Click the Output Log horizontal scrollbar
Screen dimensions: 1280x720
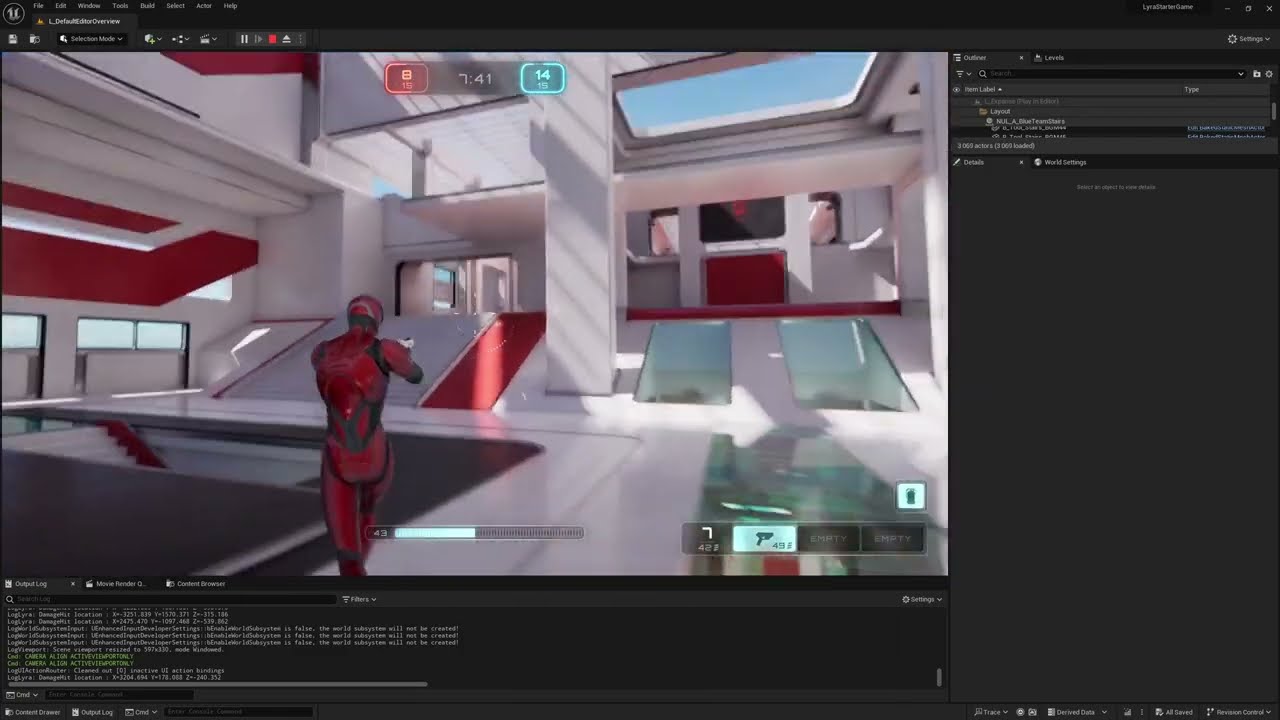click(x=217, y=685)
